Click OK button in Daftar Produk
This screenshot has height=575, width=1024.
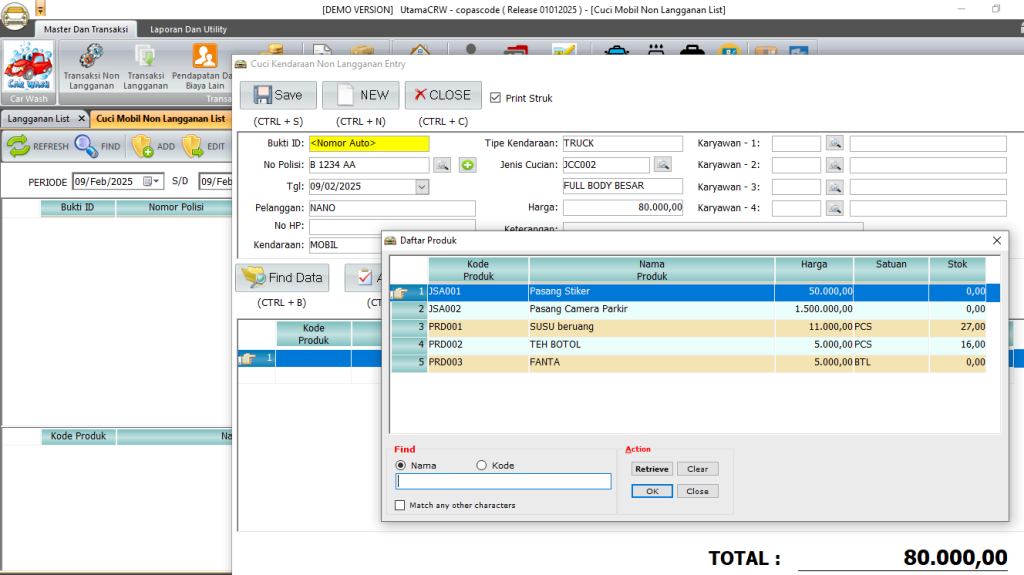651,491
